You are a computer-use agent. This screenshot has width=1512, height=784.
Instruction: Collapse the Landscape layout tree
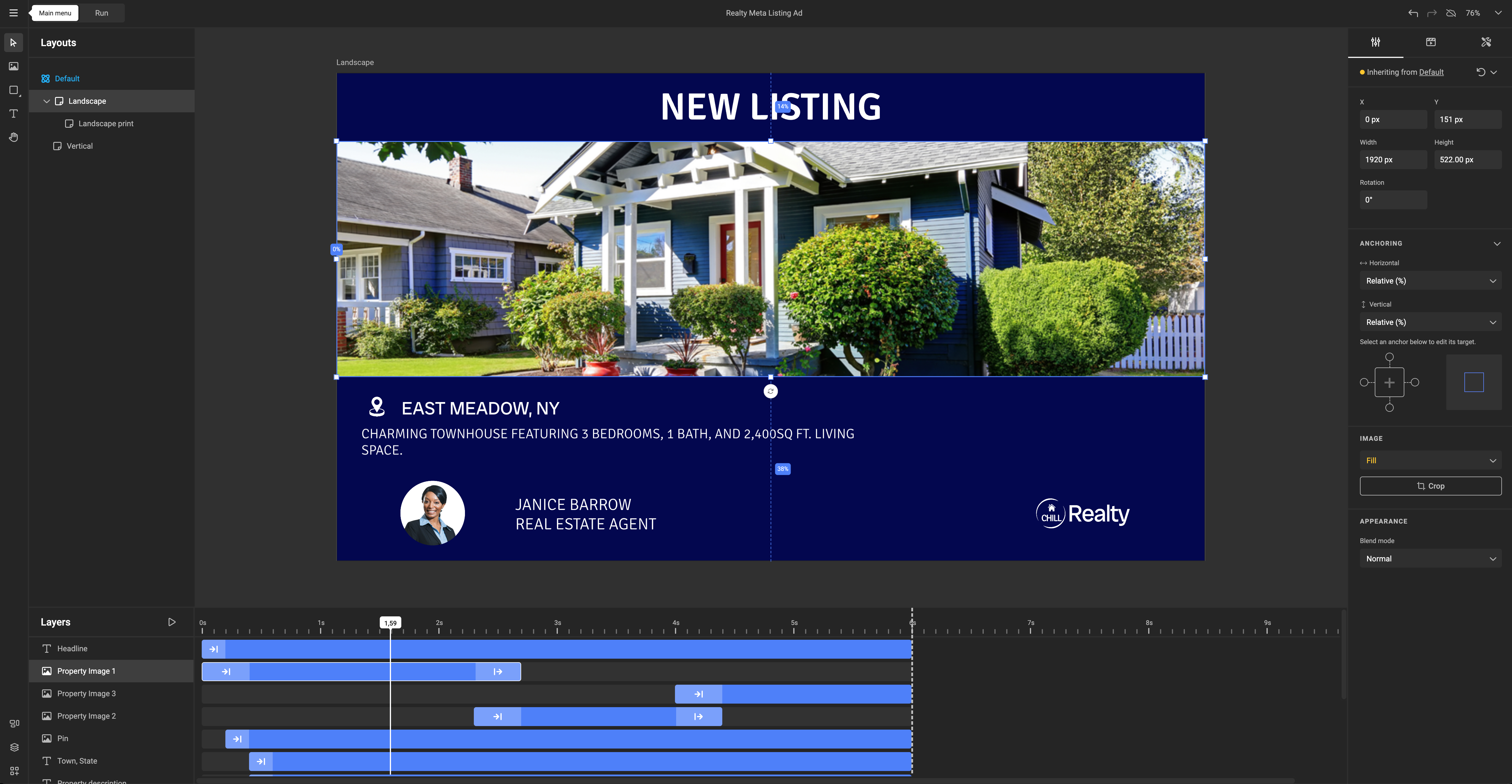coord(46,101)
